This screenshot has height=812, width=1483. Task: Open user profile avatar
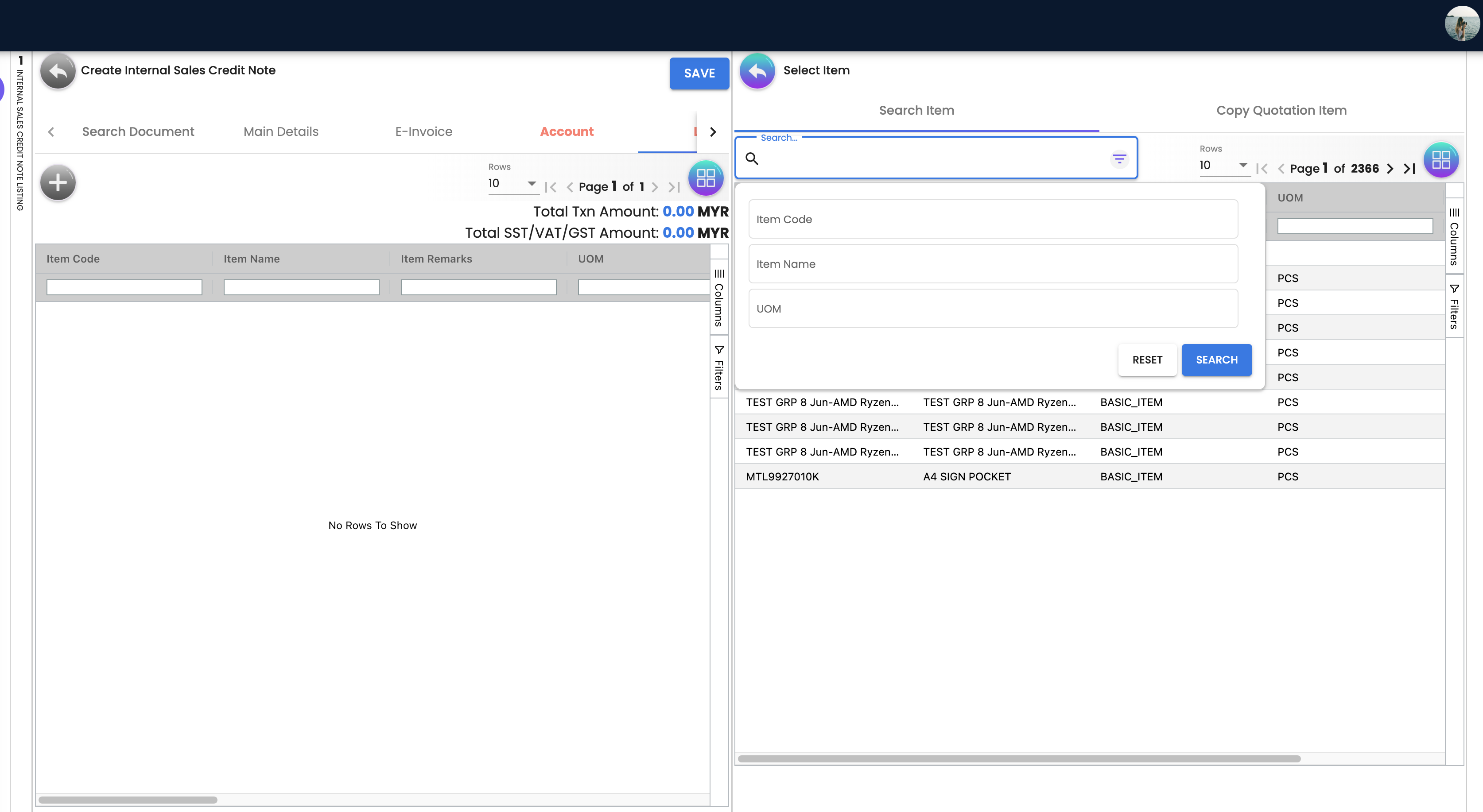coord(1461,23)
